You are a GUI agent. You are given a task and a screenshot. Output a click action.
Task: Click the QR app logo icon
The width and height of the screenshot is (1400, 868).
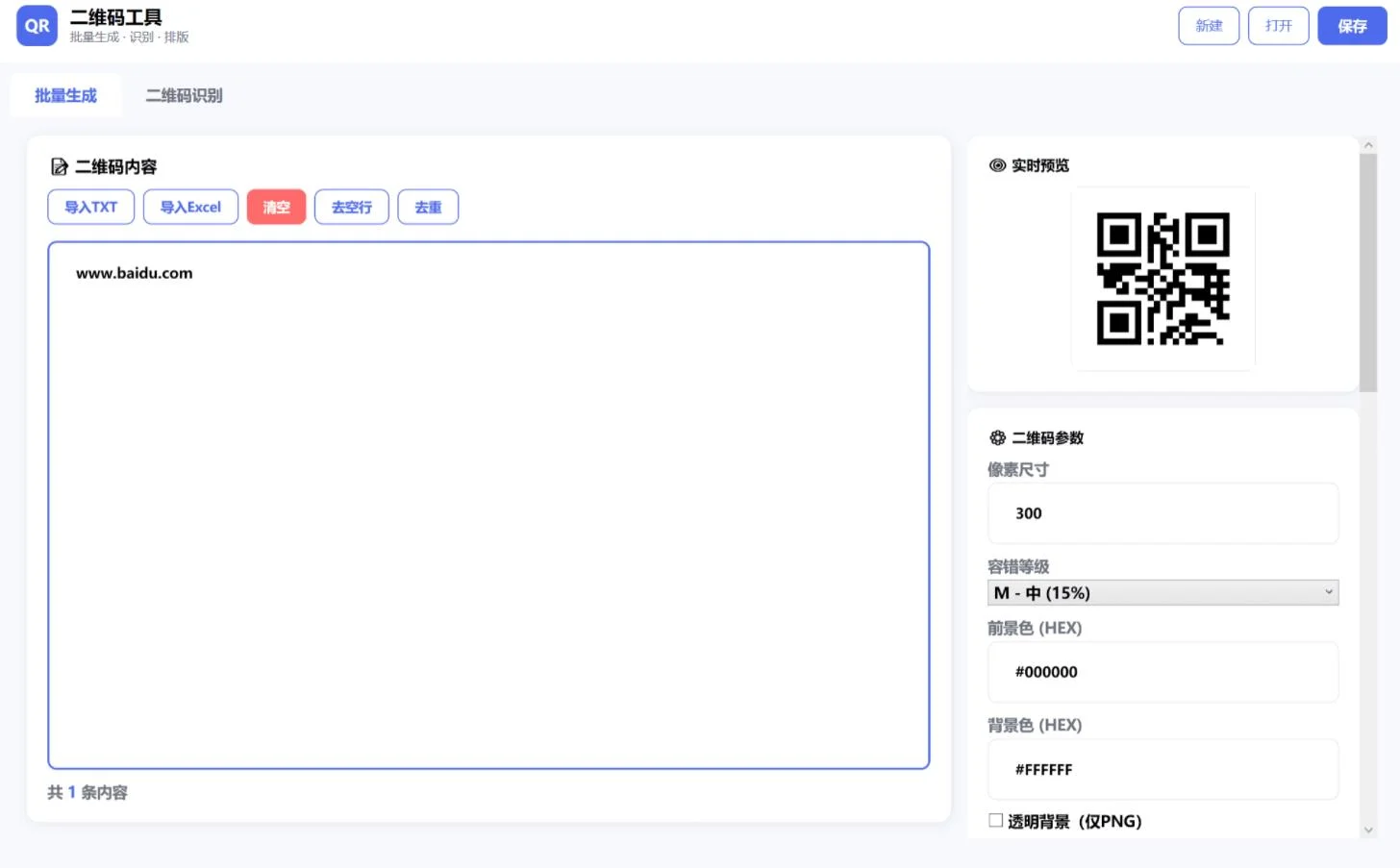tap(37, 26)
